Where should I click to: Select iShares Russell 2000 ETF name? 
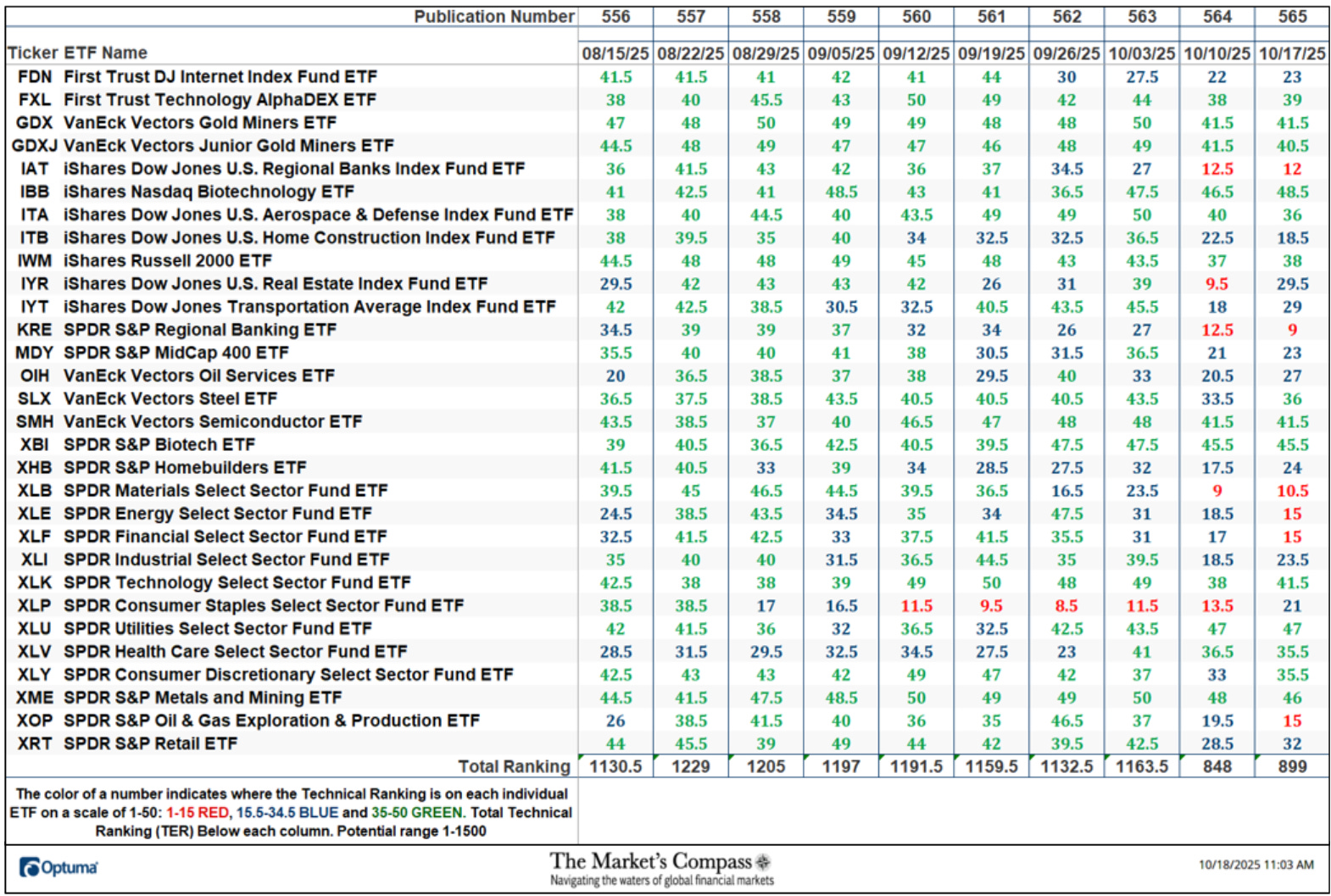168,260
